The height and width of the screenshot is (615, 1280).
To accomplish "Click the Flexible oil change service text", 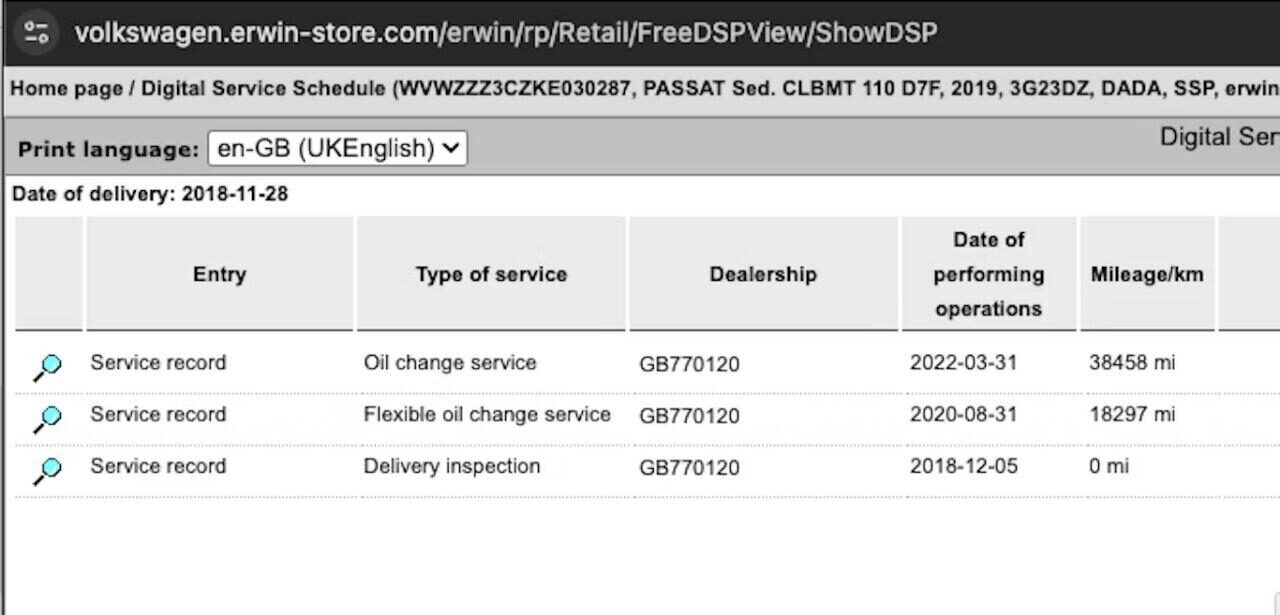I will click(487, 414).
